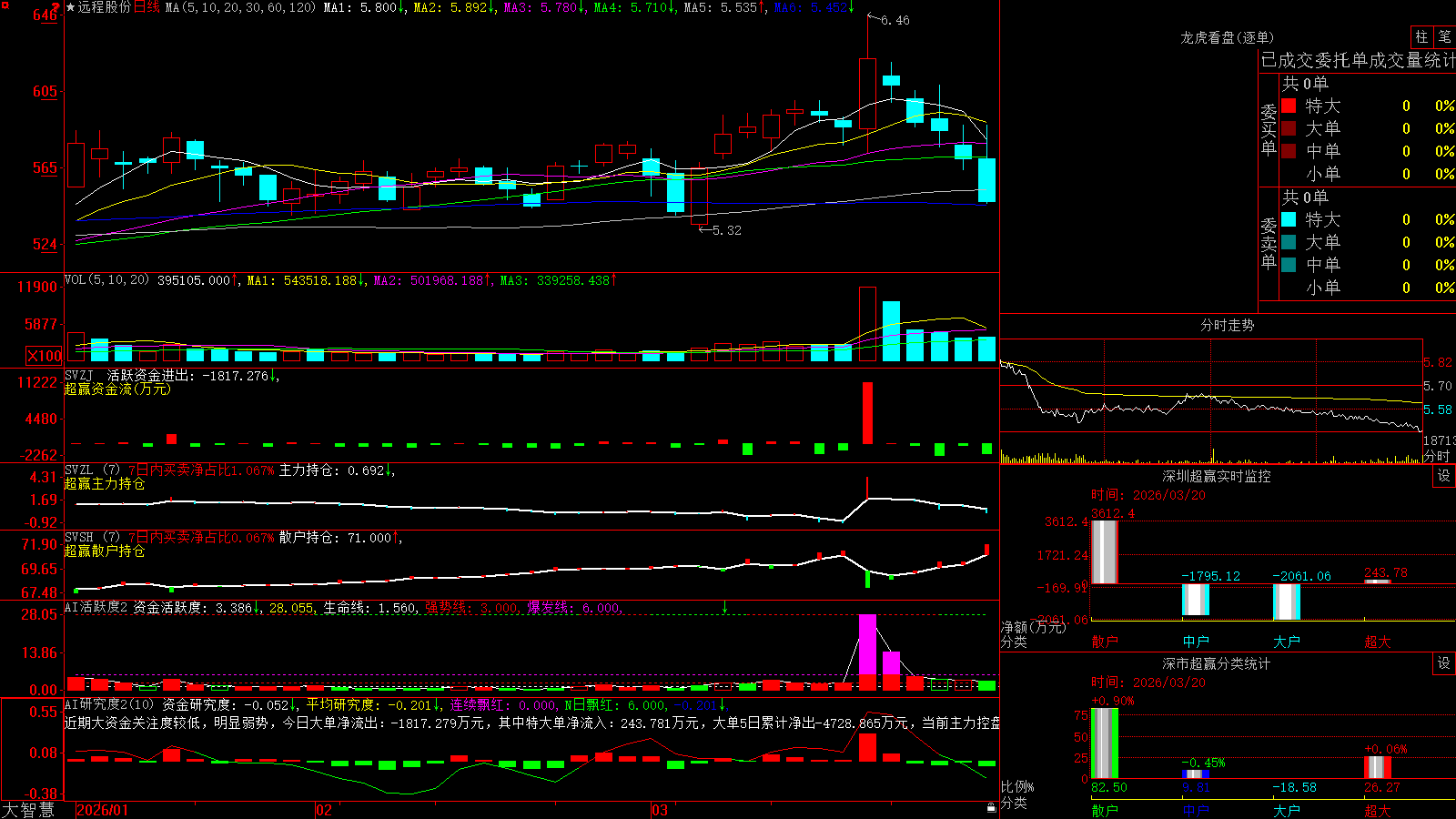Click red 特大 buy-order color swatch
The width and height of the screenshot is (1456, 819).
pyautogui.click(x=1289, y=106)
